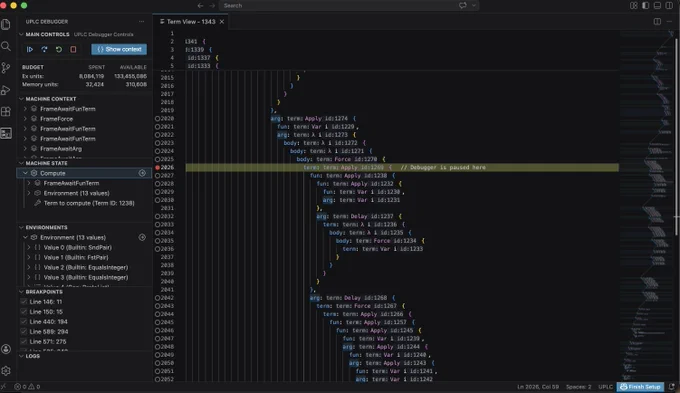Image resolution: width=680 pixels, height=393 pixels.
Task: Click the go back navigation arrow
Action: click(200, 6)
